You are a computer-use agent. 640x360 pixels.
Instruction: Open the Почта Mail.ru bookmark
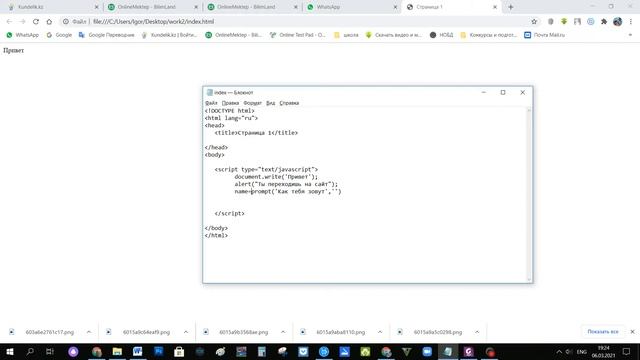click(x=545, y=35)
